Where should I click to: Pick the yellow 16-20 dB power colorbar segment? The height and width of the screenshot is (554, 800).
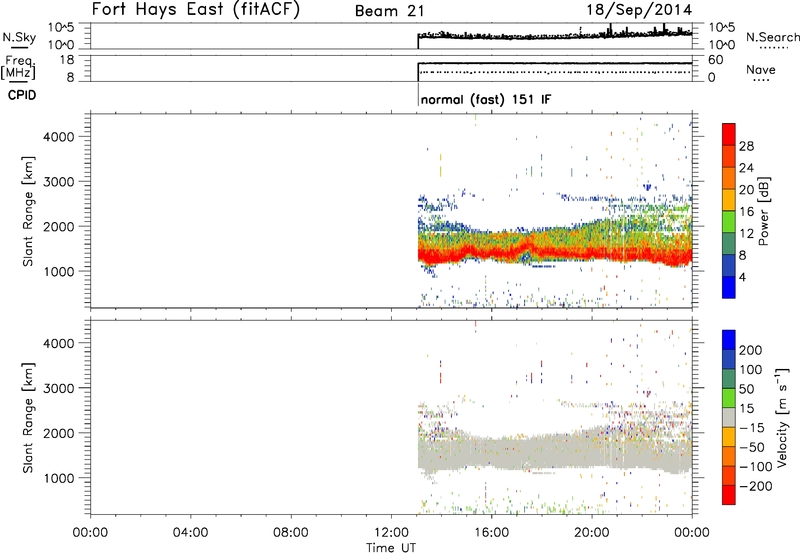pos(729,200)
